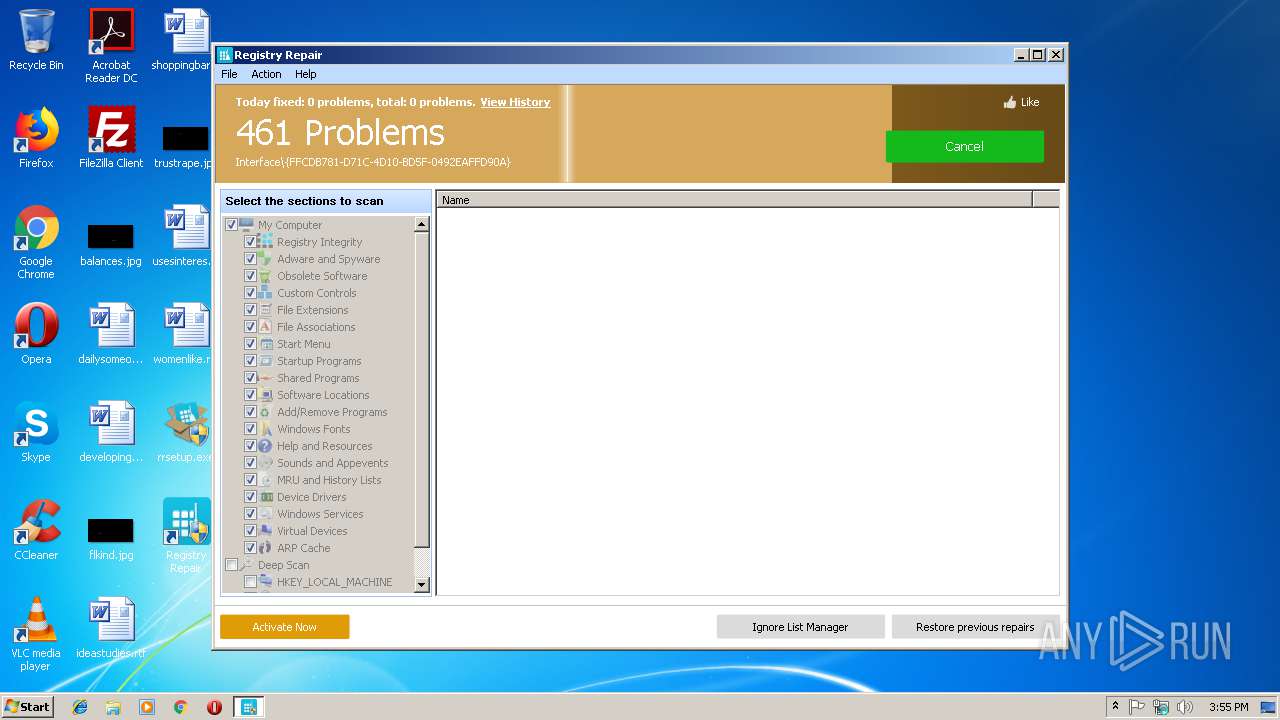
Task: Click the Activate Now button
Action: (x=284, y=627)
